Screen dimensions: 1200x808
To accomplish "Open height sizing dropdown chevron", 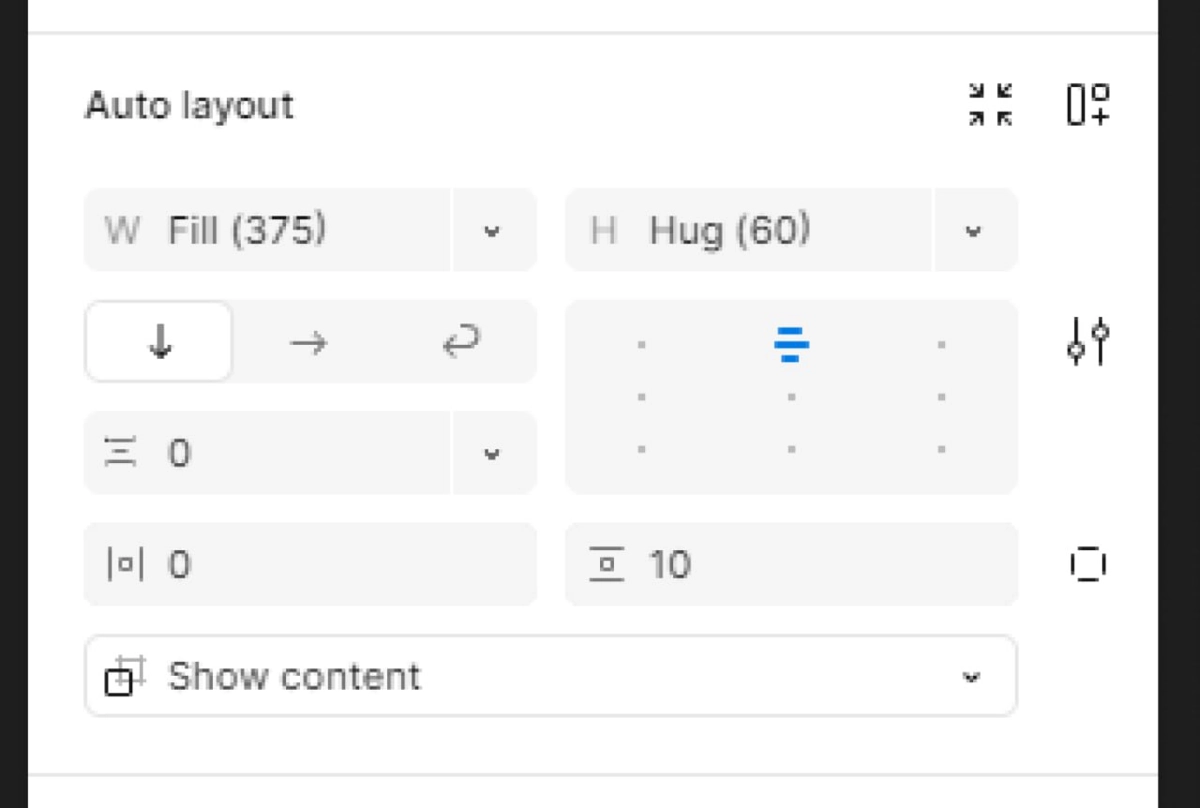I will pos(973,231).
